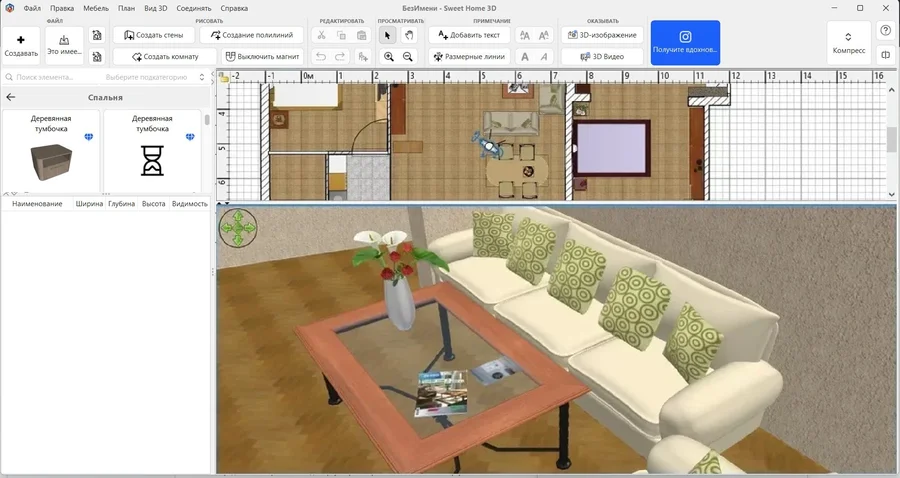Activate the hand pan tool
Screen dimensions: 900x478
pyautogui.click(x=409, y=35)
